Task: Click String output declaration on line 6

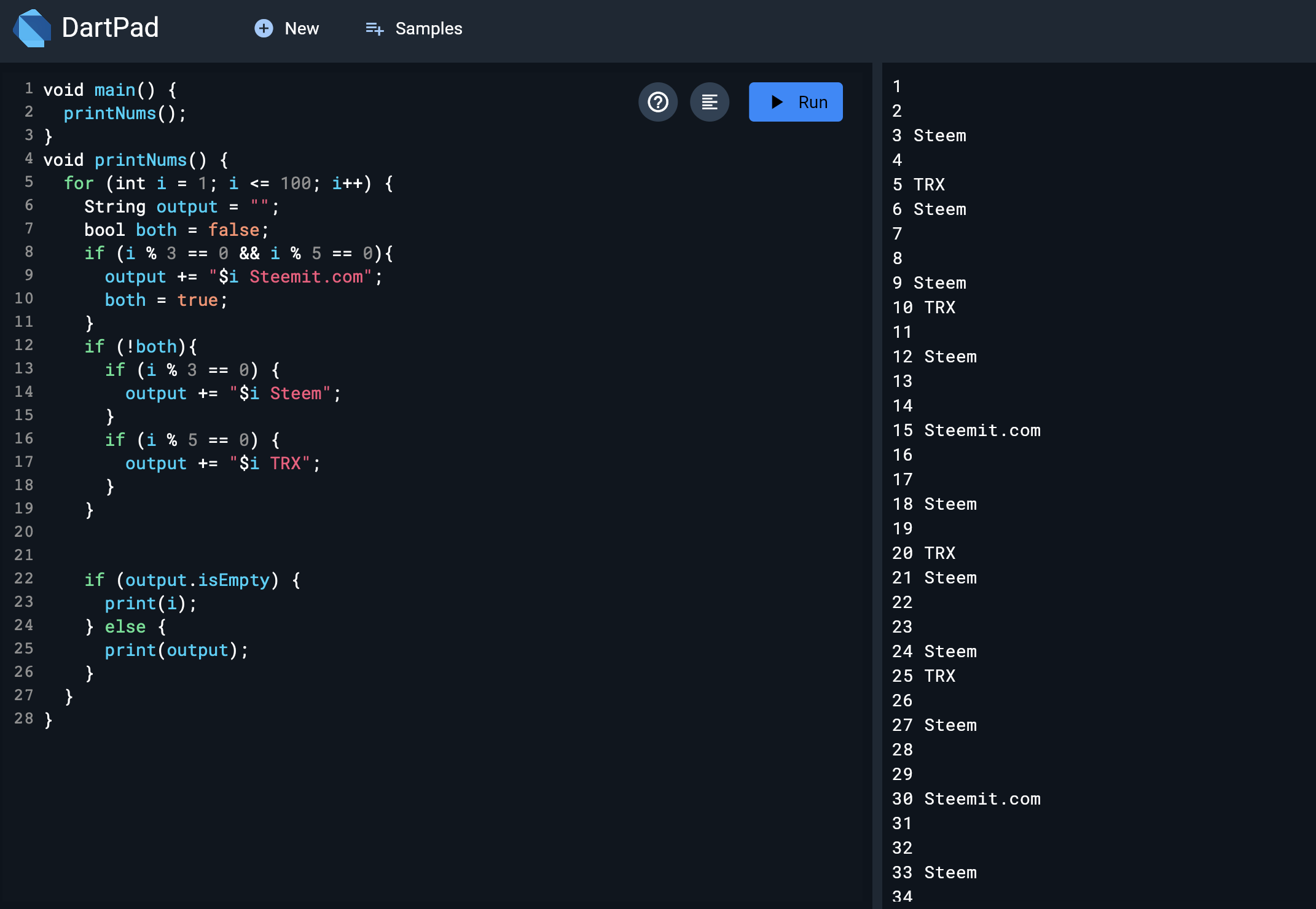Action: (181, 206)
